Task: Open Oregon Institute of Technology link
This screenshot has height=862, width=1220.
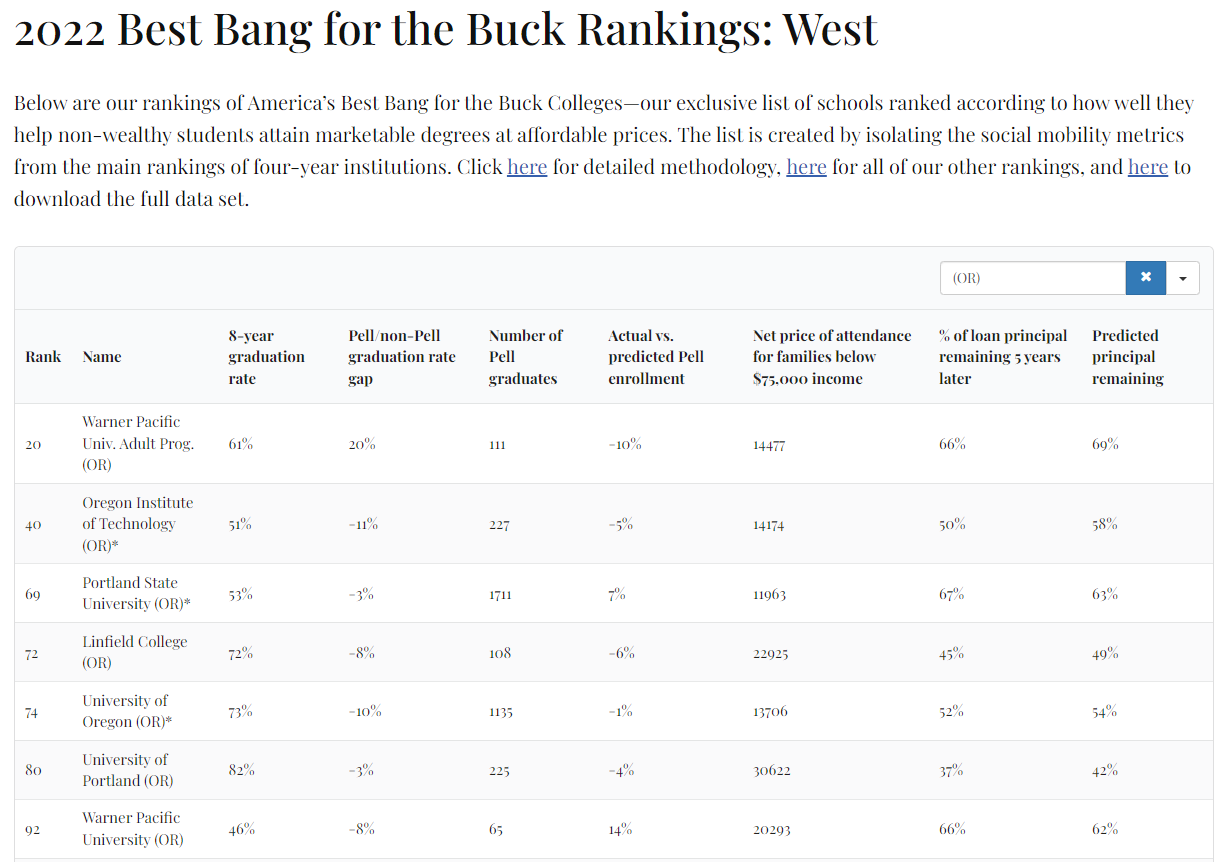Action: (137, 524)
